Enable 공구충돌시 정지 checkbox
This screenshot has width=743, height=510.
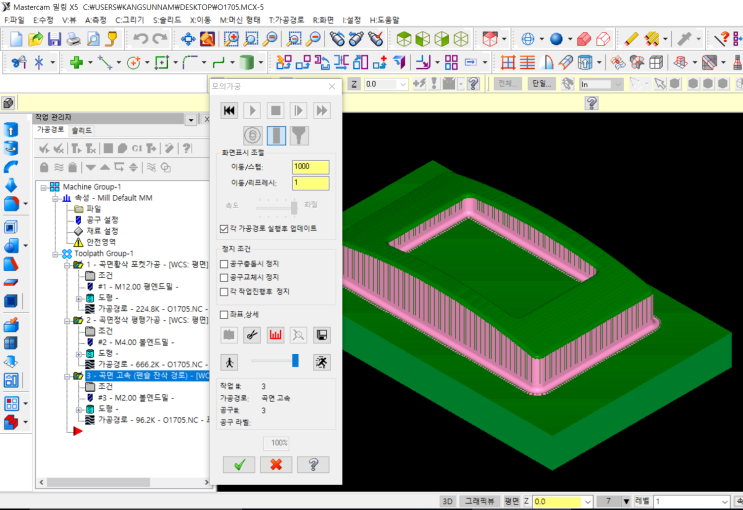click(225, 263)
